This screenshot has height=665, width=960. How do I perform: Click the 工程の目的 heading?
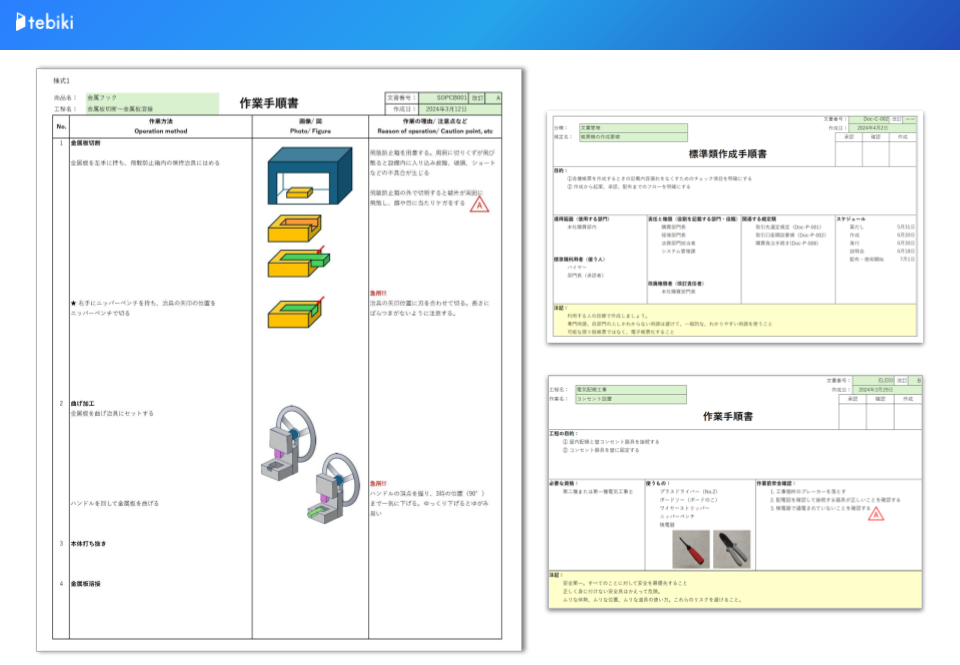tap(563, 434)
